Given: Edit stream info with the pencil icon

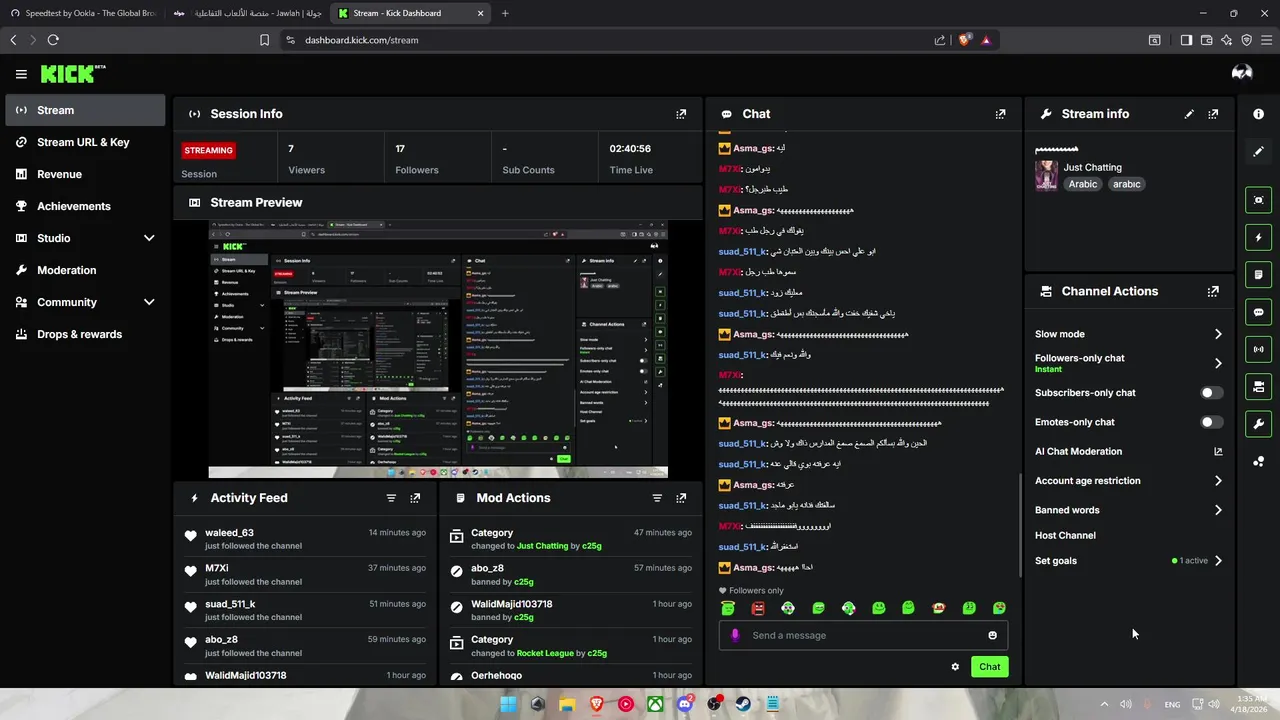Looking at the screenshot, I should point(1189,114).
